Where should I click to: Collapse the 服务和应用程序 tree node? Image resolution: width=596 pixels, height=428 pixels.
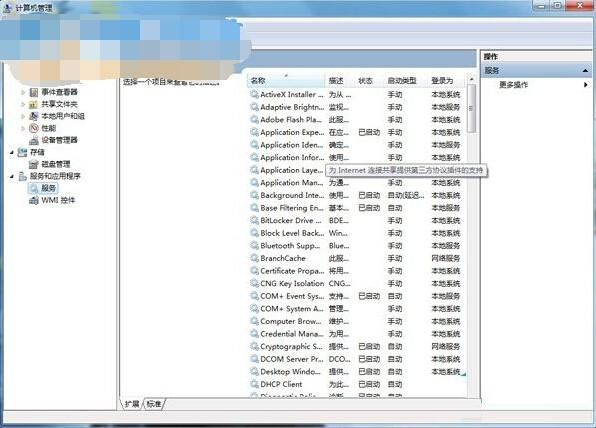(x=12, y=176)
